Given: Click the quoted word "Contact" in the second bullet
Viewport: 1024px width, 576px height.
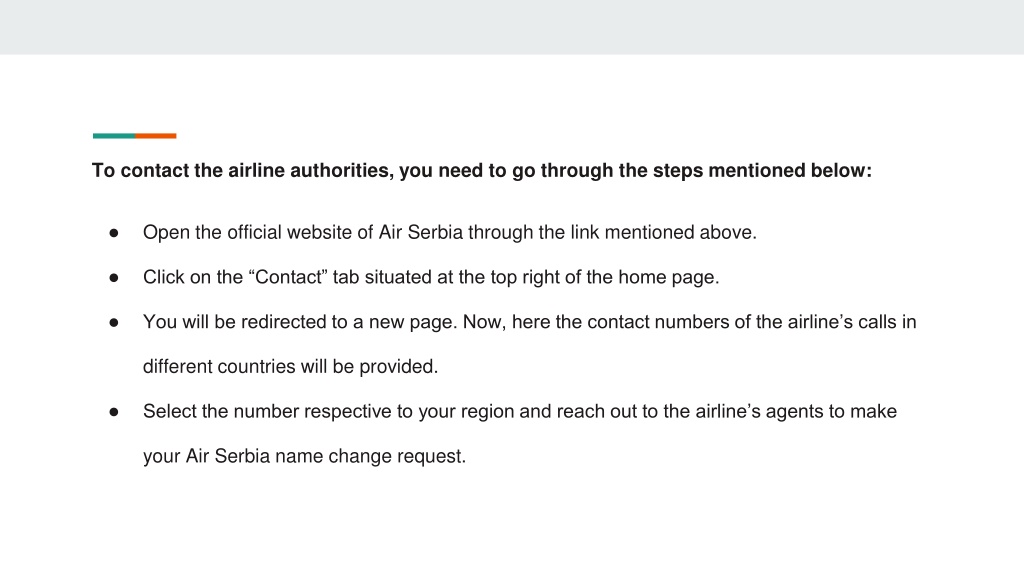Looking at the screenshot, I should click(288, 277).
